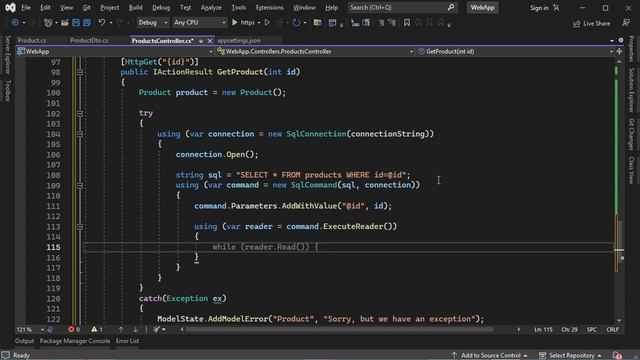Open the File menu
Screen dimensions: 640x360
26,7
